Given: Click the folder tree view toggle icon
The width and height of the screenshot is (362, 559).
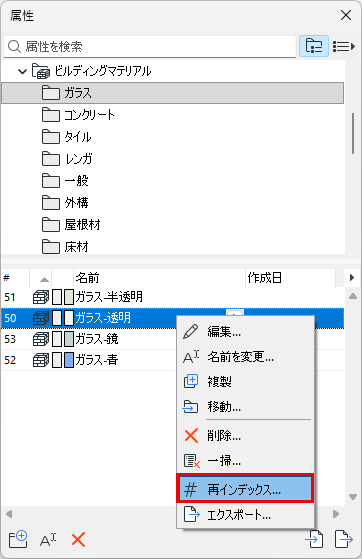Looking at the screenshot, I should pos(313,46).
